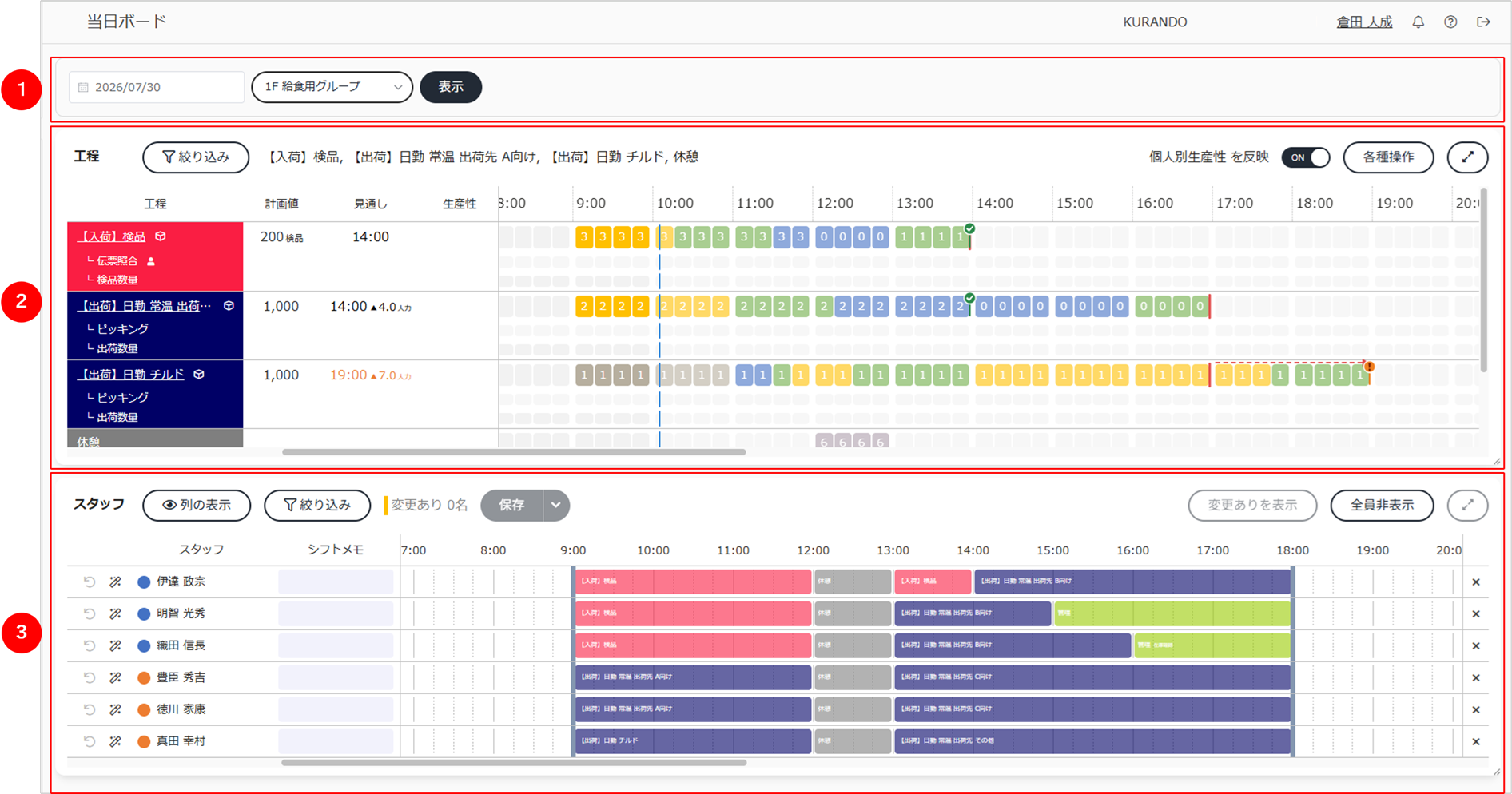Viewport: 1512px width, 794px height.
Task: Click the 表示 button
Action: 451,87
